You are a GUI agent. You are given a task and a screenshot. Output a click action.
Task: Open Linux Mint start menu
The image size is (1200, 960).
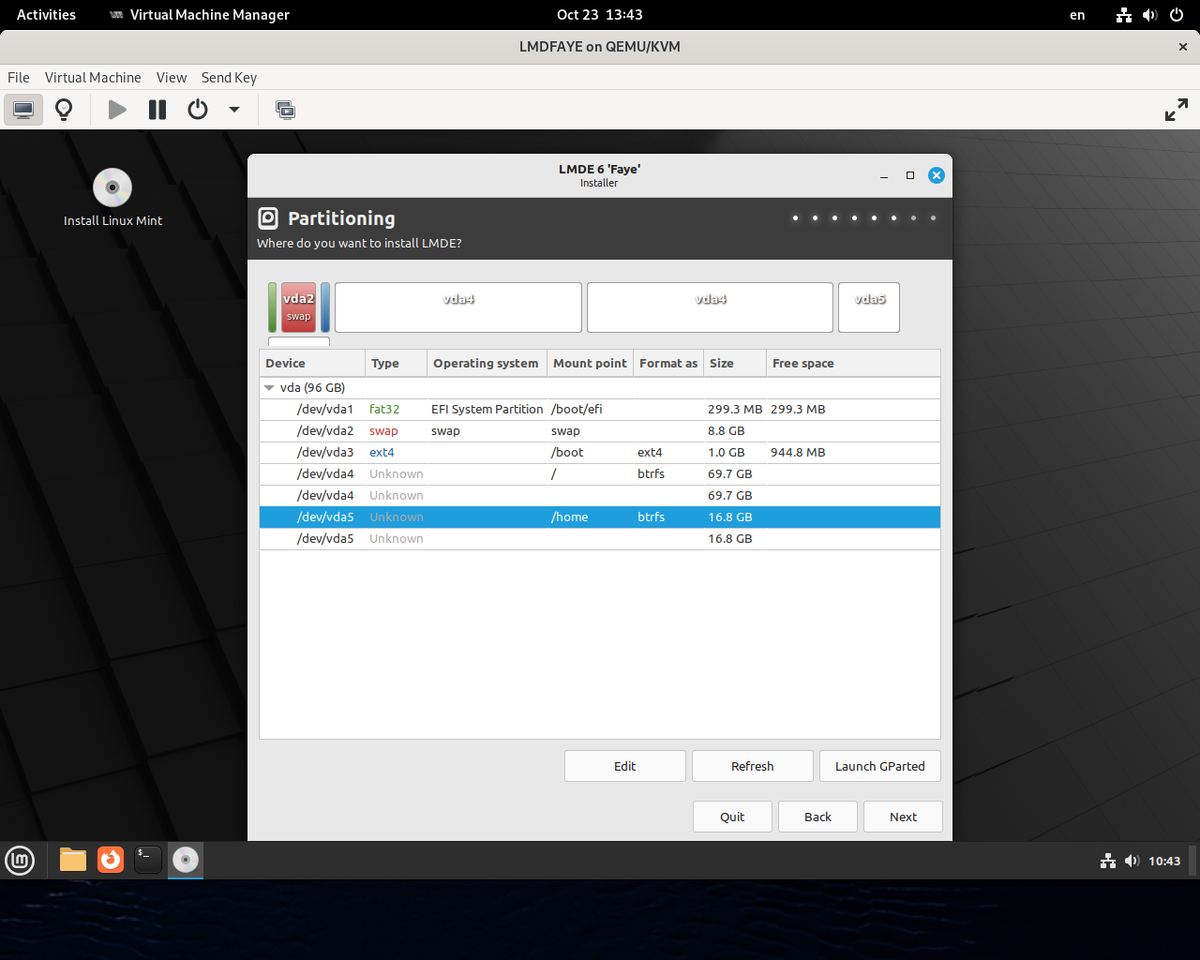[x=20, y=860]
